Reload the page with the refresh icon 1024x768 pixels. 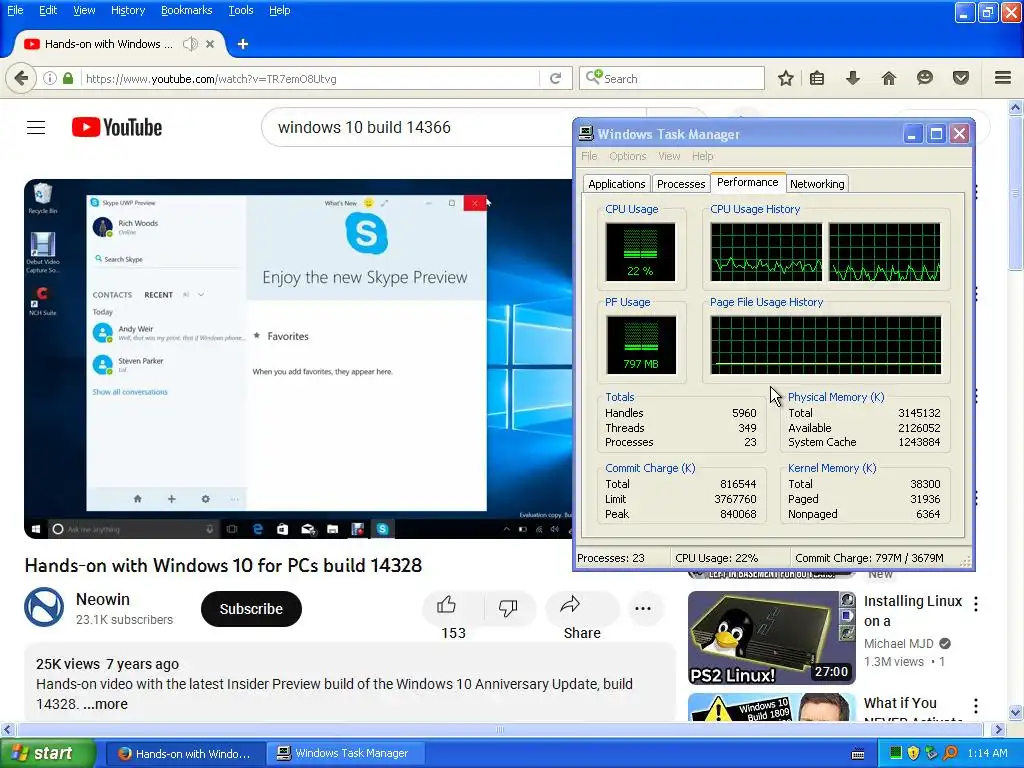(556, 78)
